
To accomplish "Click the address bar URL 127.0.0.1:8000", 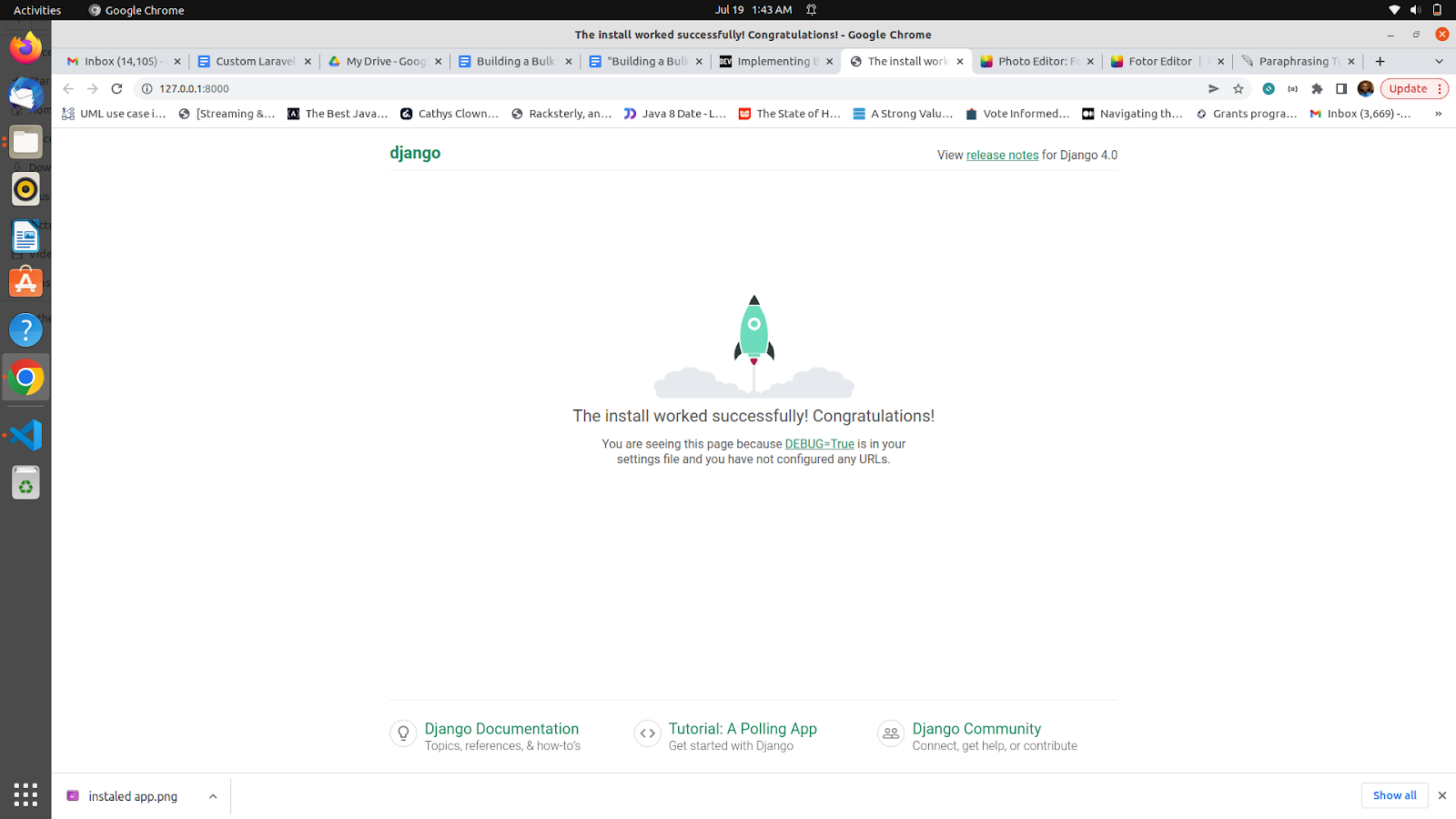I will coord(194,88).
